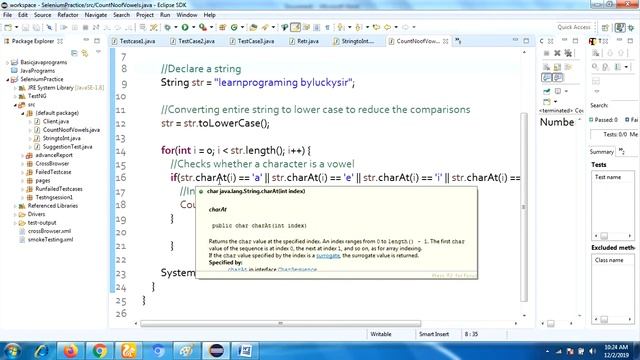
Task: Open Google Chrome from the taskbar
Action: tap(99, 351)
